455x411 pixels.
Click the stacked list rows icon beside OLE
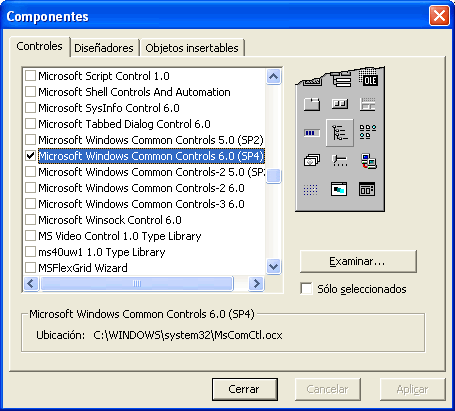(341, 79)
